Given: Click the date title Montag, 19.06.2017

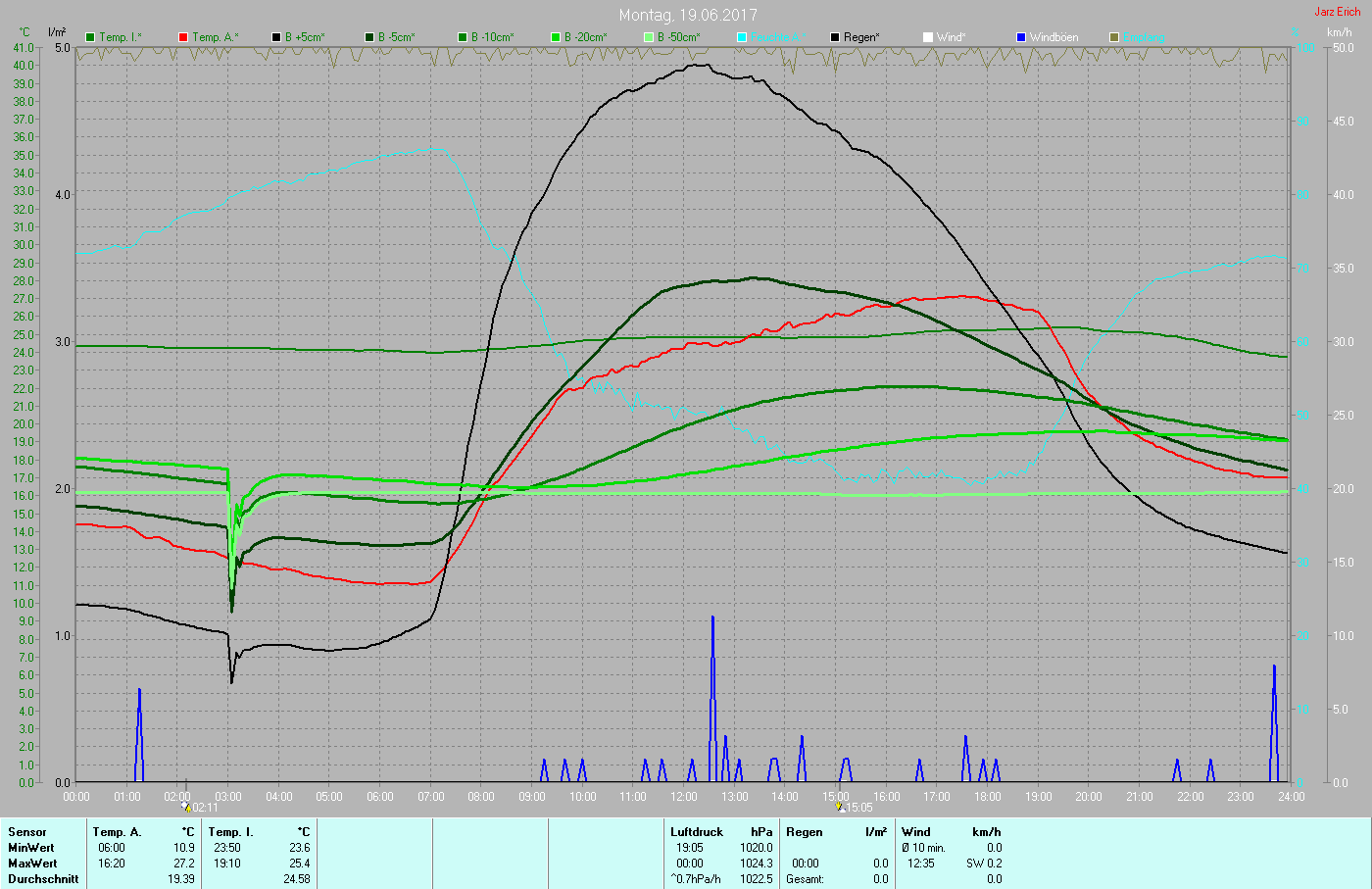Looking at the screenshot, I should (x=686, y=15).
